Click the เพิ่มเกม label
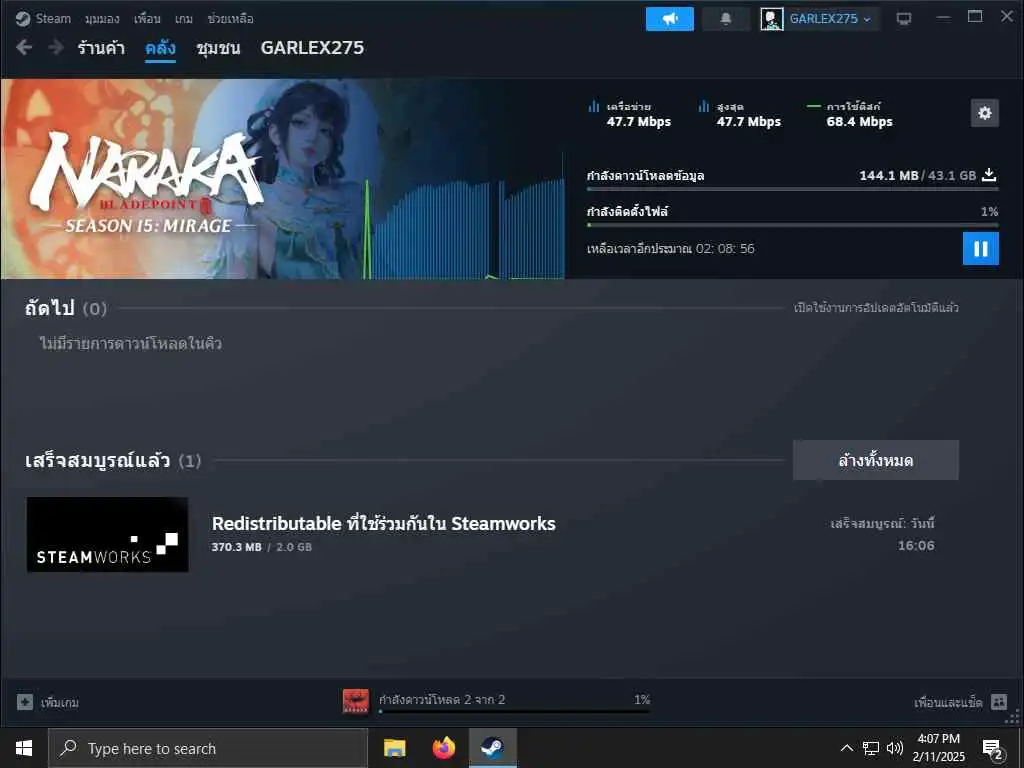 click(60, 703)
